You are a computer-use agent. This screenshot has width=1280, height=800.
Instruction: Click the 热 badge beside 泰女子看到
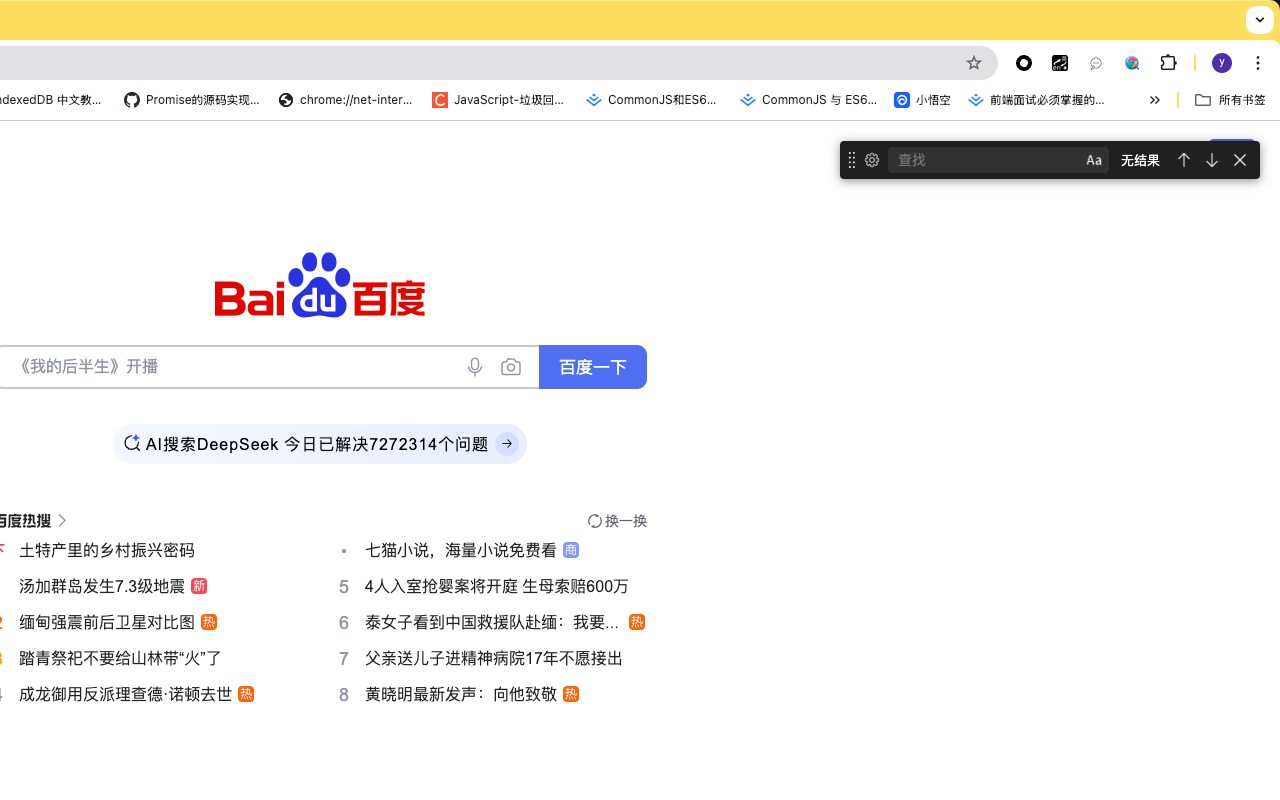click(x=637, y=622)
